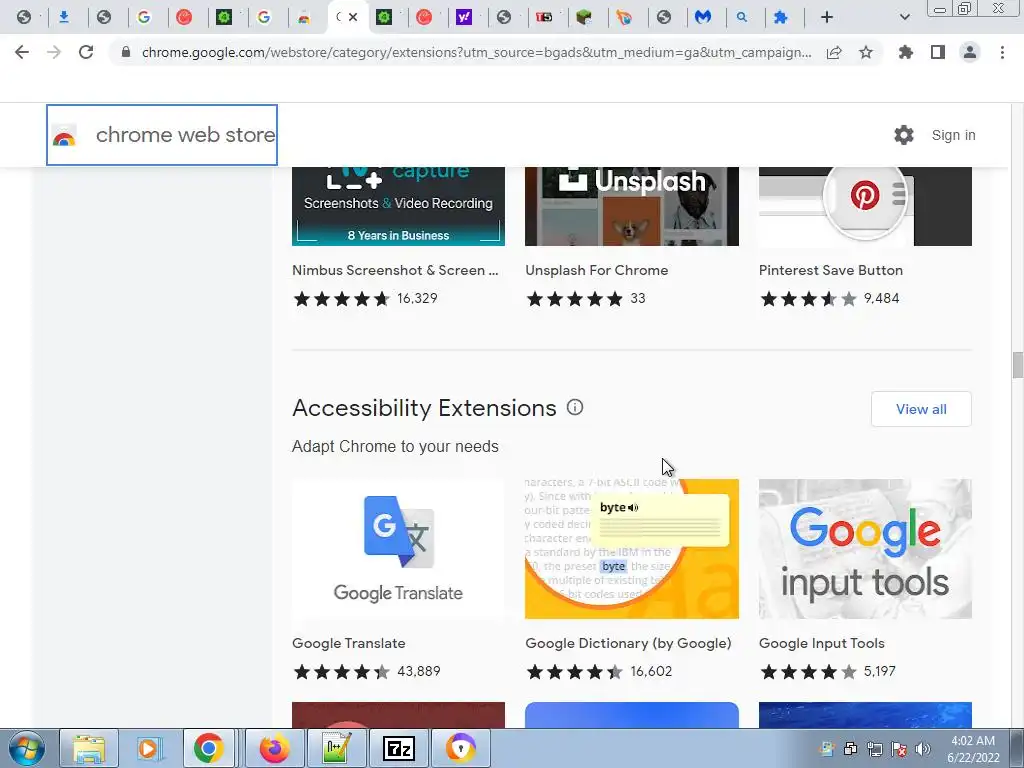The width and height of the screenshot is (1024, 768).
Task: Click View all for Accessibility Extensions
Action: point(921,409)
